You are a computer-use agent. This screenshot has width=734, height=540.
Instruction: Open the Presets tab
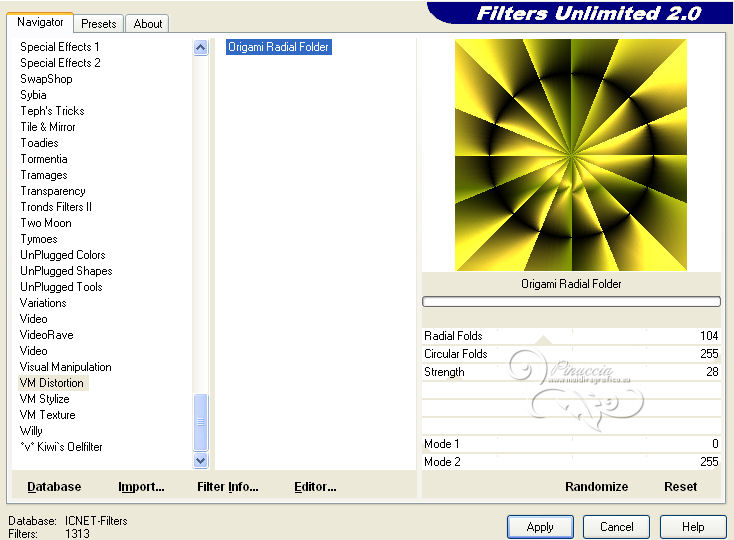[98, 23]
